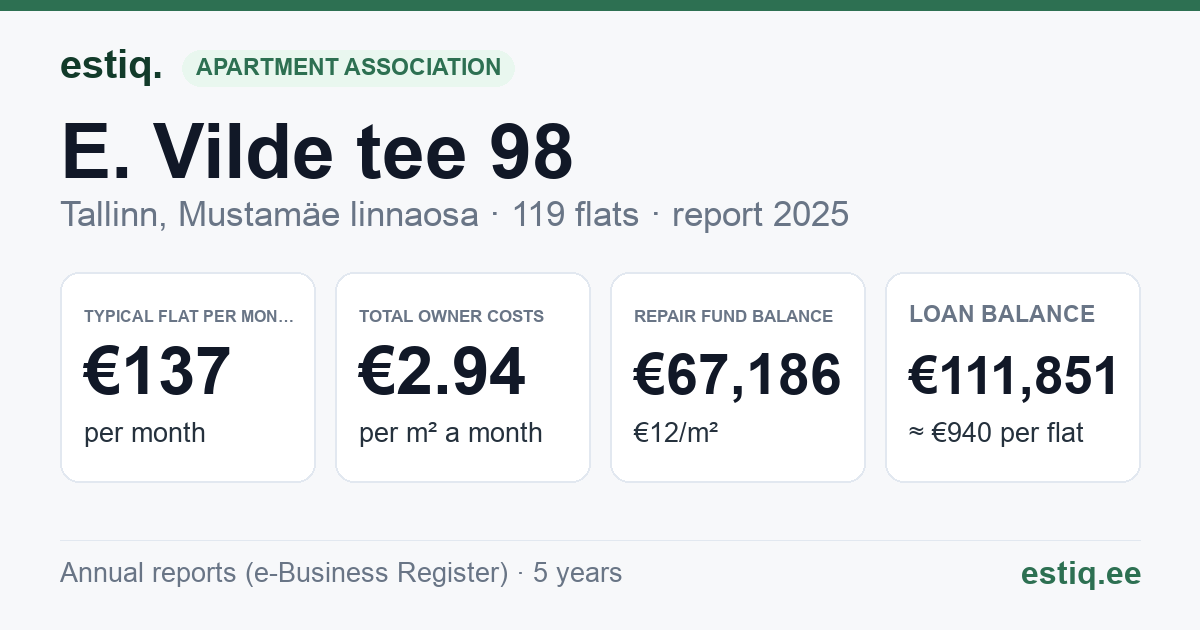Click the estiq. logo
This screenshot has height=630, width=1200.
click(x=111, y=66)
